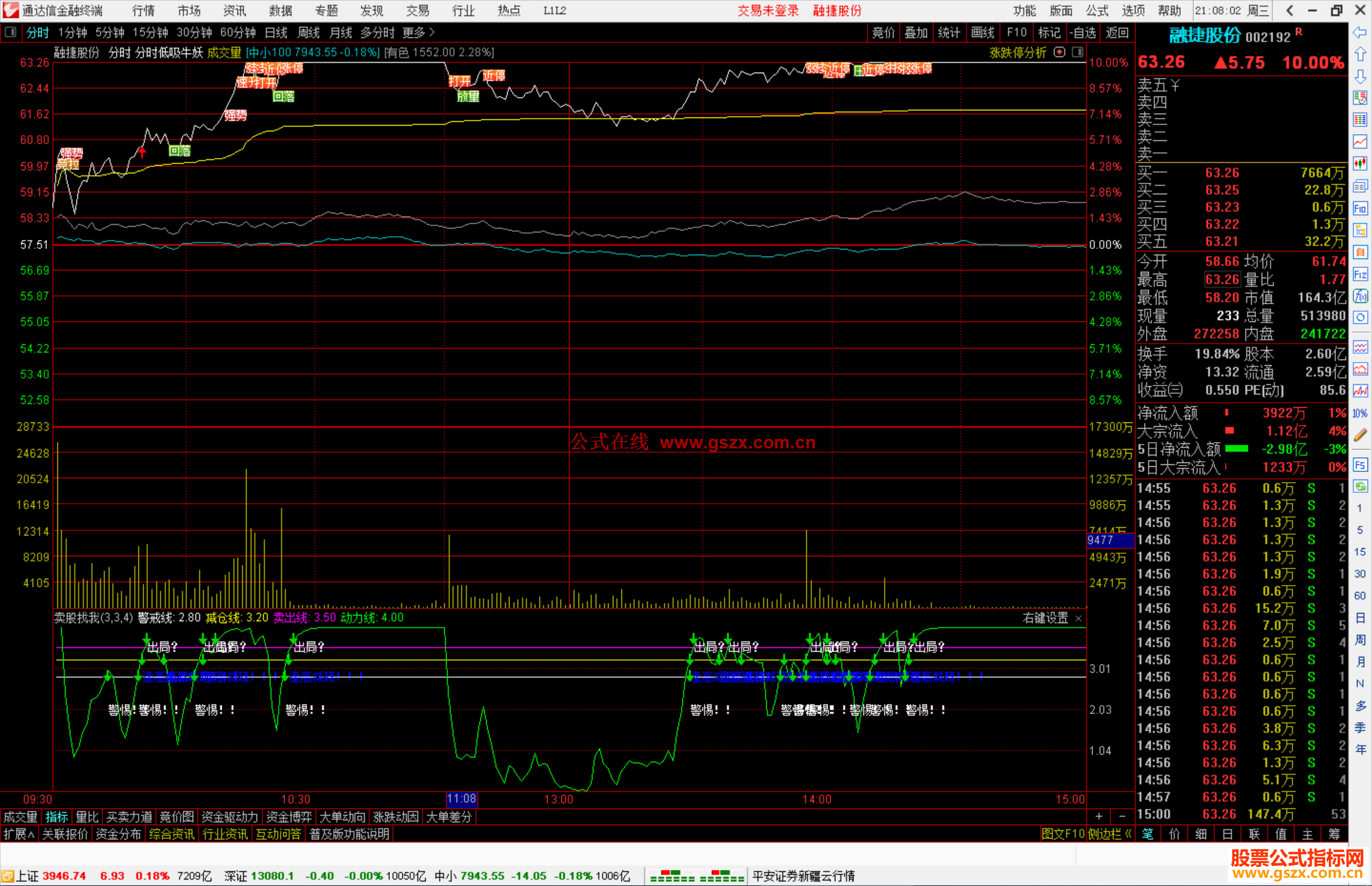Switch to the 日线 tab
Viewport: 1372px width, 886px height.
click(x=276, y=32)
